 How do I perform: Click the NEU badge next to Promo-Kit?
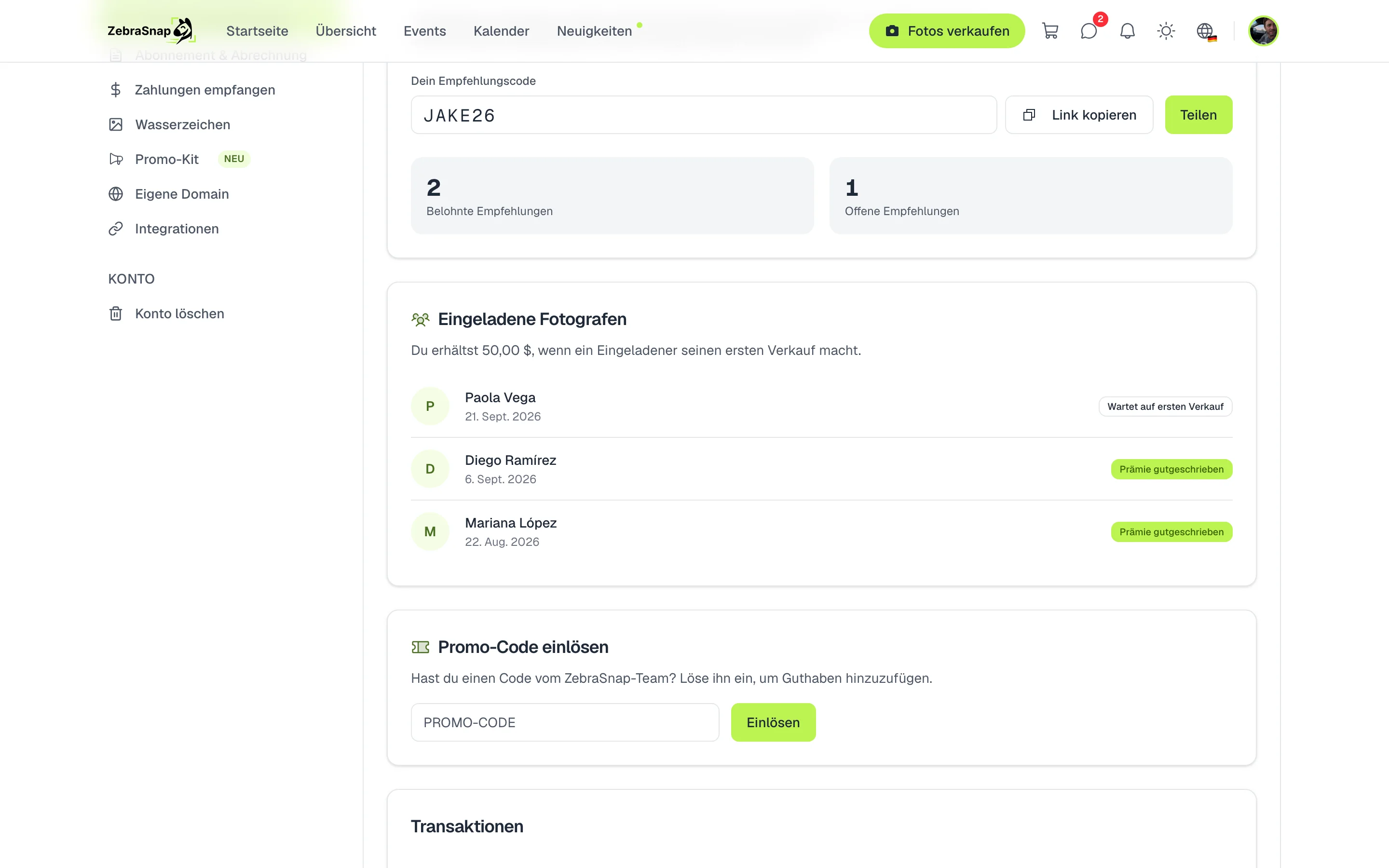234,159
